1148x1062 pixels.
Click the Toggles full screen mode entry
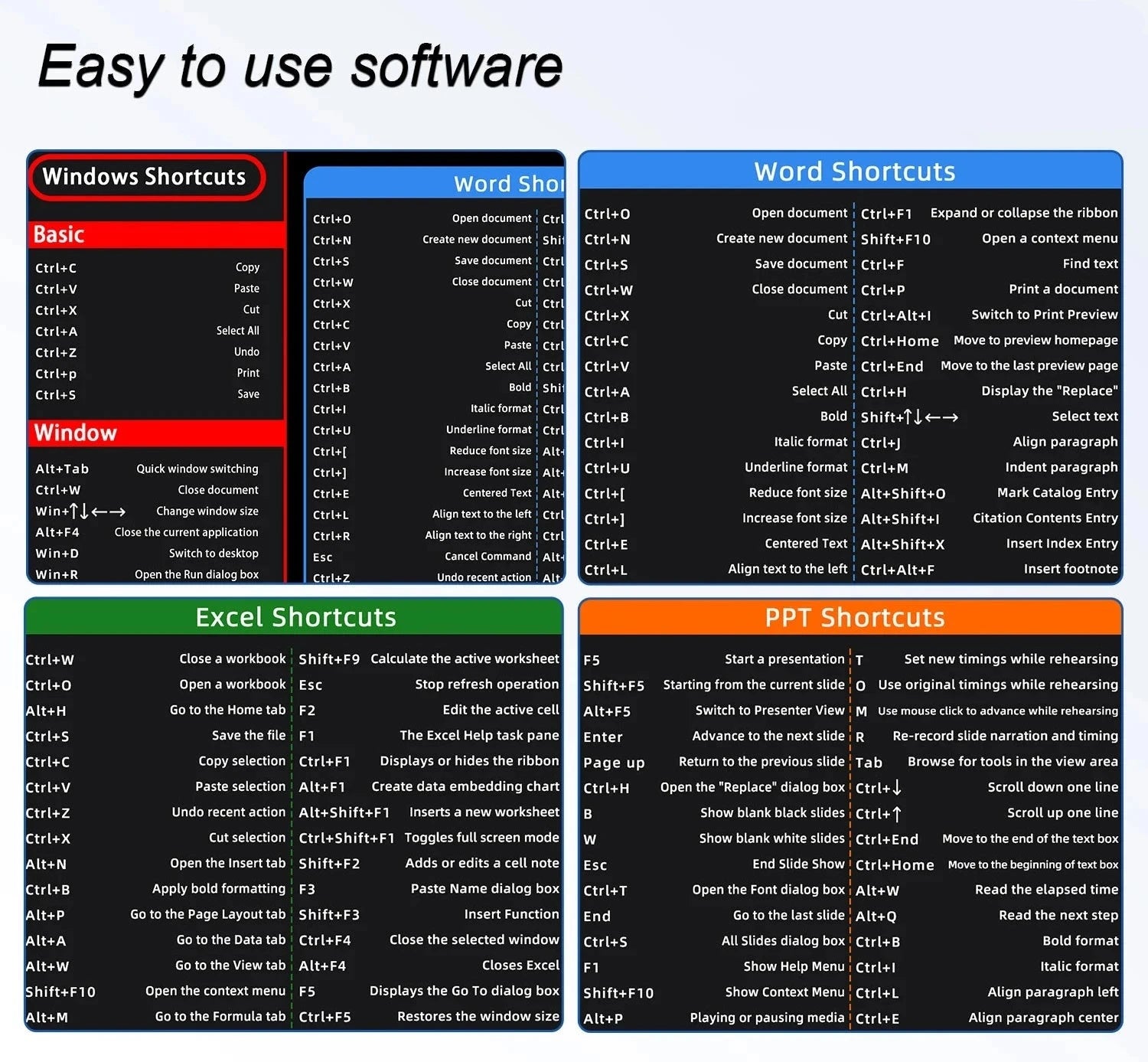tap(429, 838)
